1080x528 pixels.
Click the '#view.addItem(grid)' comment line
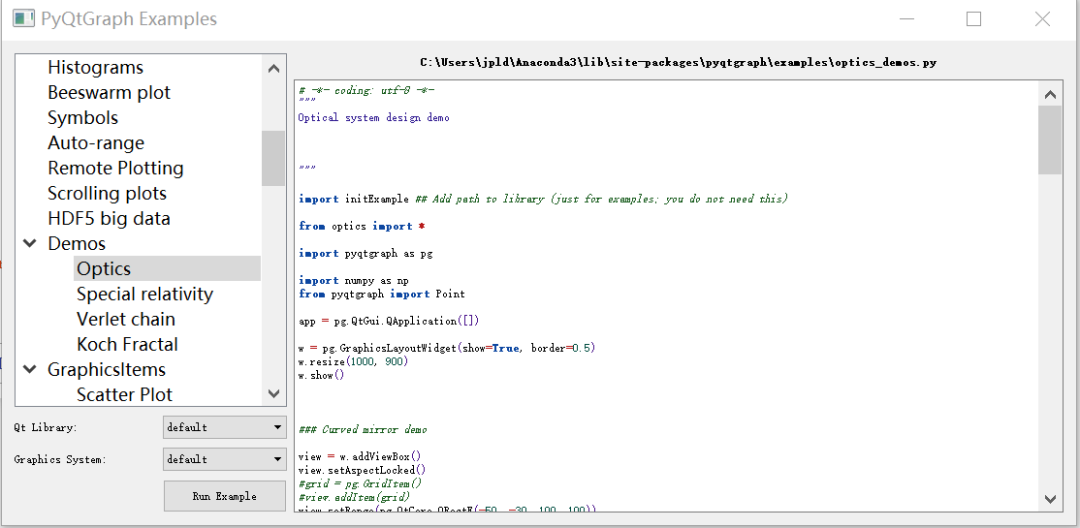pos(353,497)
